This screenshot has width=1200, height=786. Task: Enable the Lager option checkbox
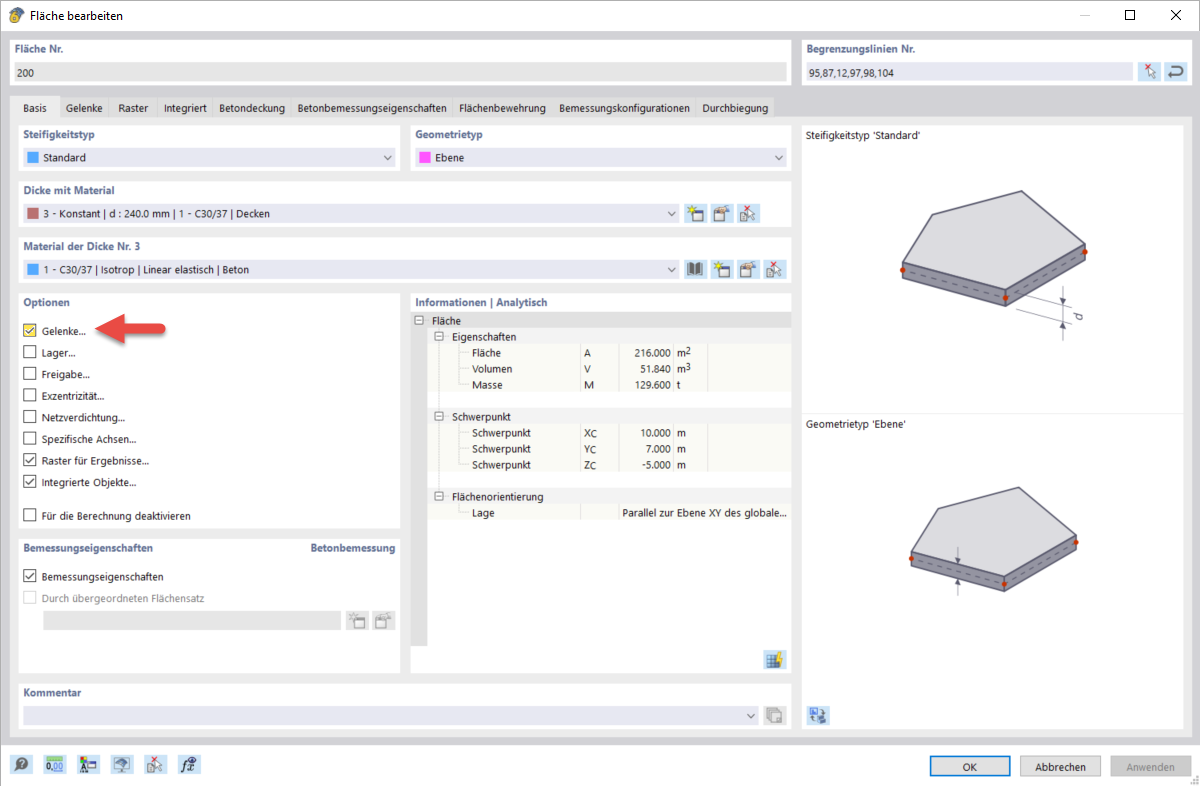point(30,352)
